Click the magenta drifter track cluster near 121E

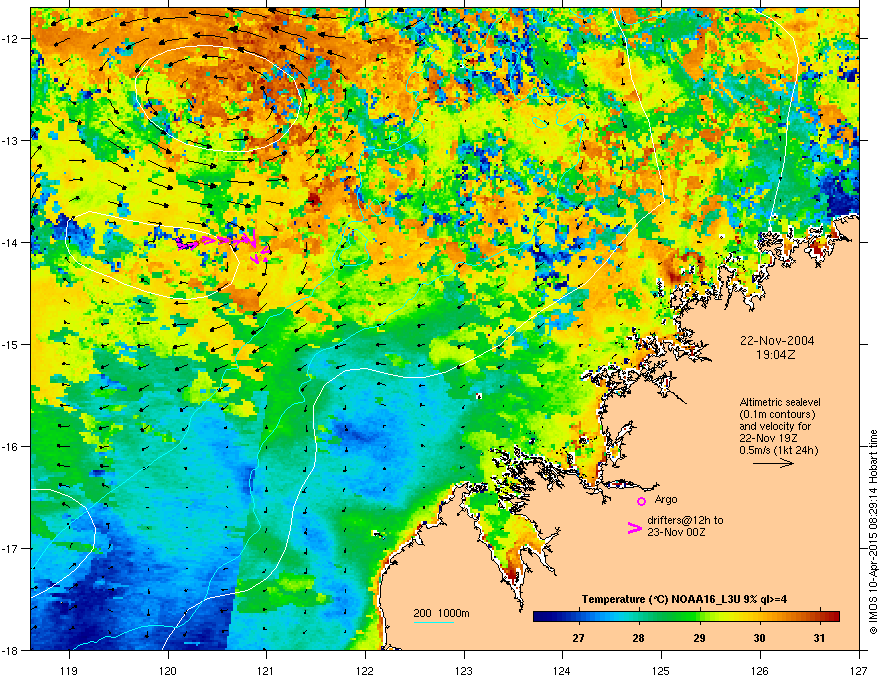(x=224, y=244)
